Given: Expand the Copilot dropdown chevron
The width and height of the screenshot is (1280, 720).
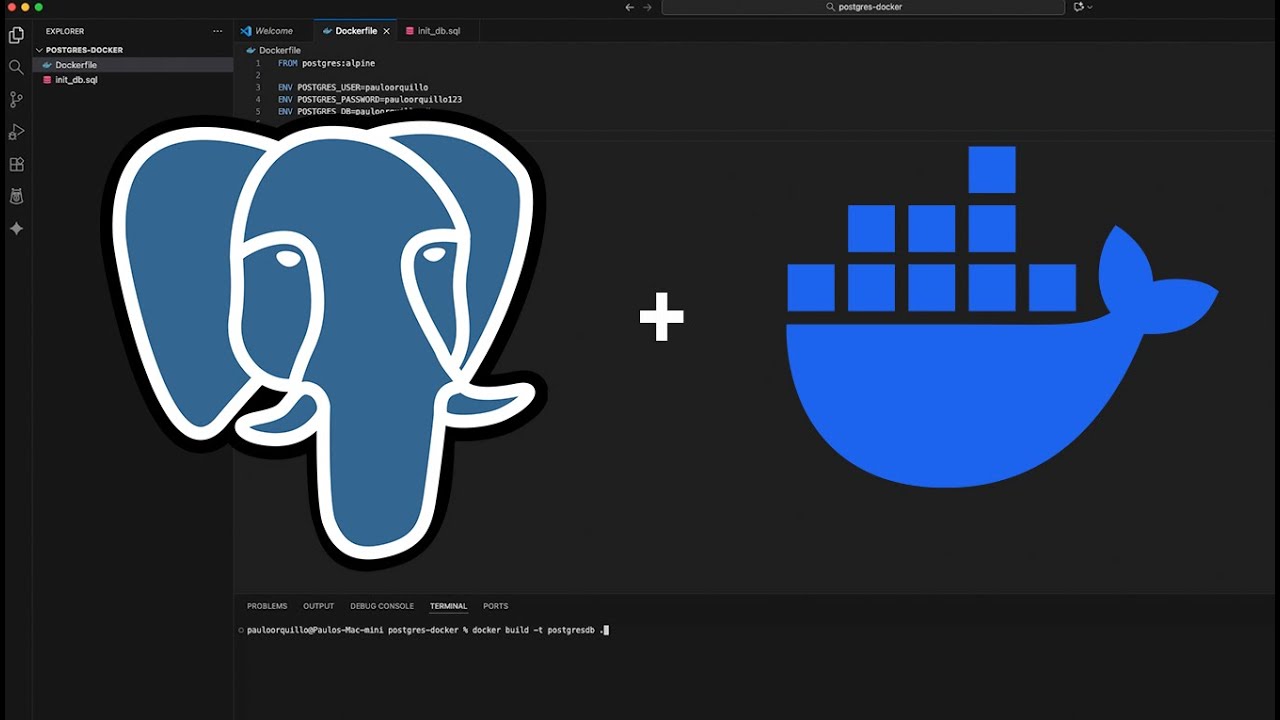Looking at the screenshot, I should coord(1089,7).
